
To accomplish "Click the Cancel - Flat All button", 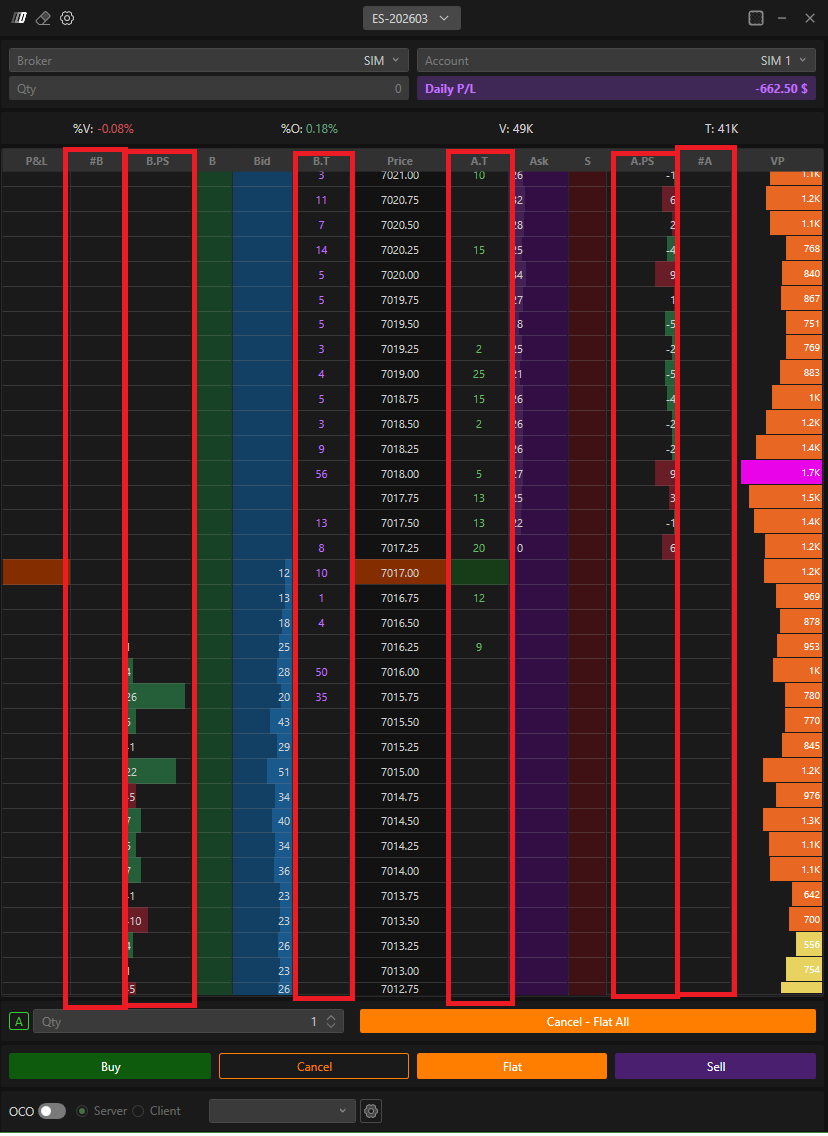I will pyautogui.click(x=587, y=1021).
